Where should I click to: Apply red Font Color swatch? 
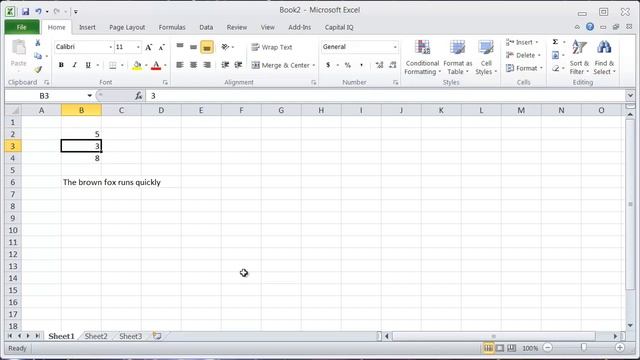tap(156, 65)
